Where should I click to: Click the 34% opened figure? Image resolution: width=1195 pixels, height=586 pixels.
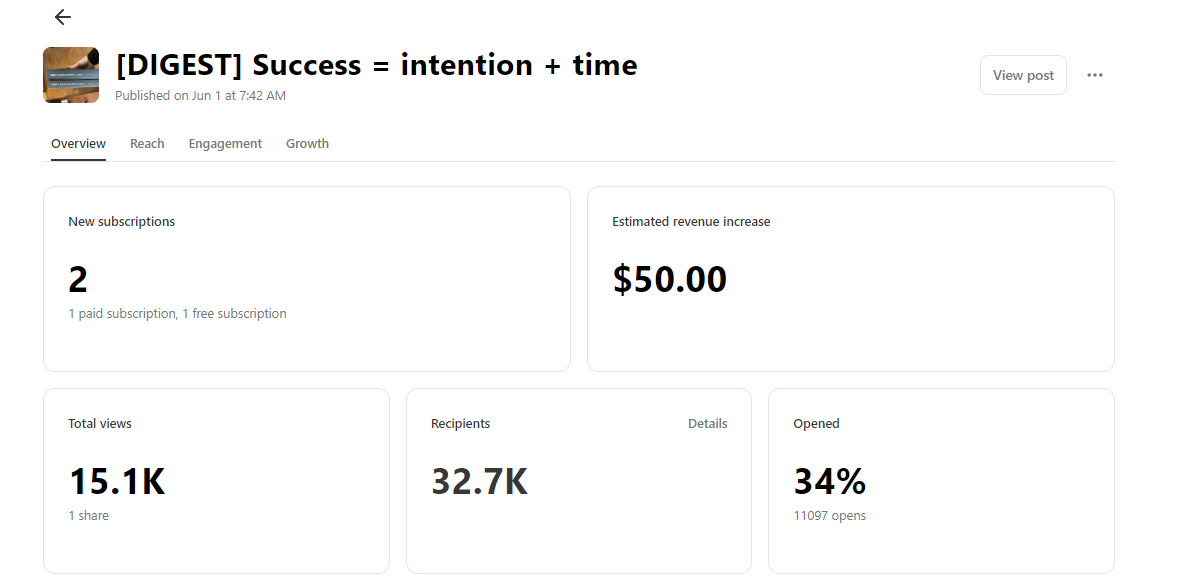(x=829, y=482)
